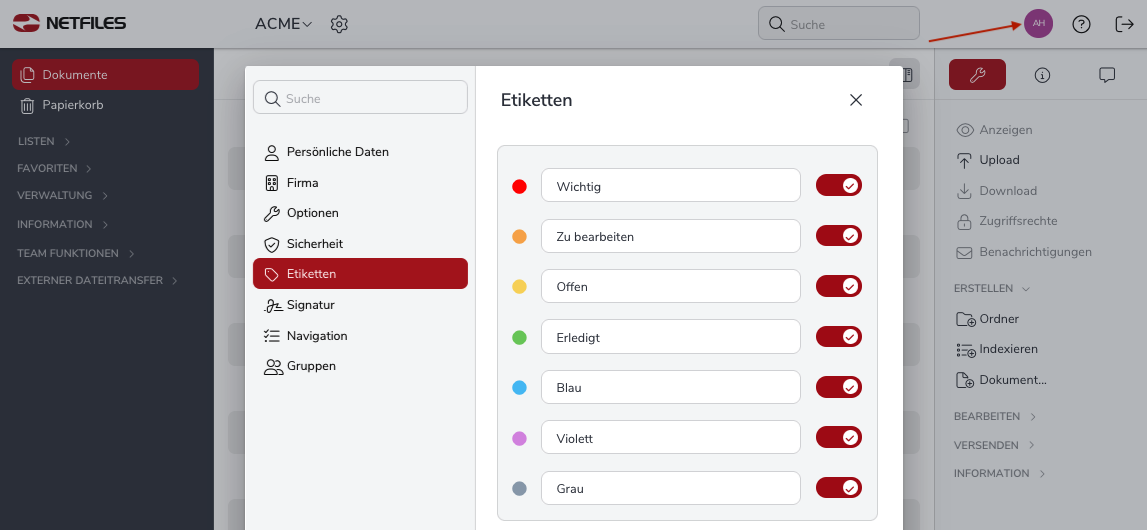Toggle off the Erledigt label switch
The width and height of the screenshot is (1147, 530).
[x=839, y=337]
